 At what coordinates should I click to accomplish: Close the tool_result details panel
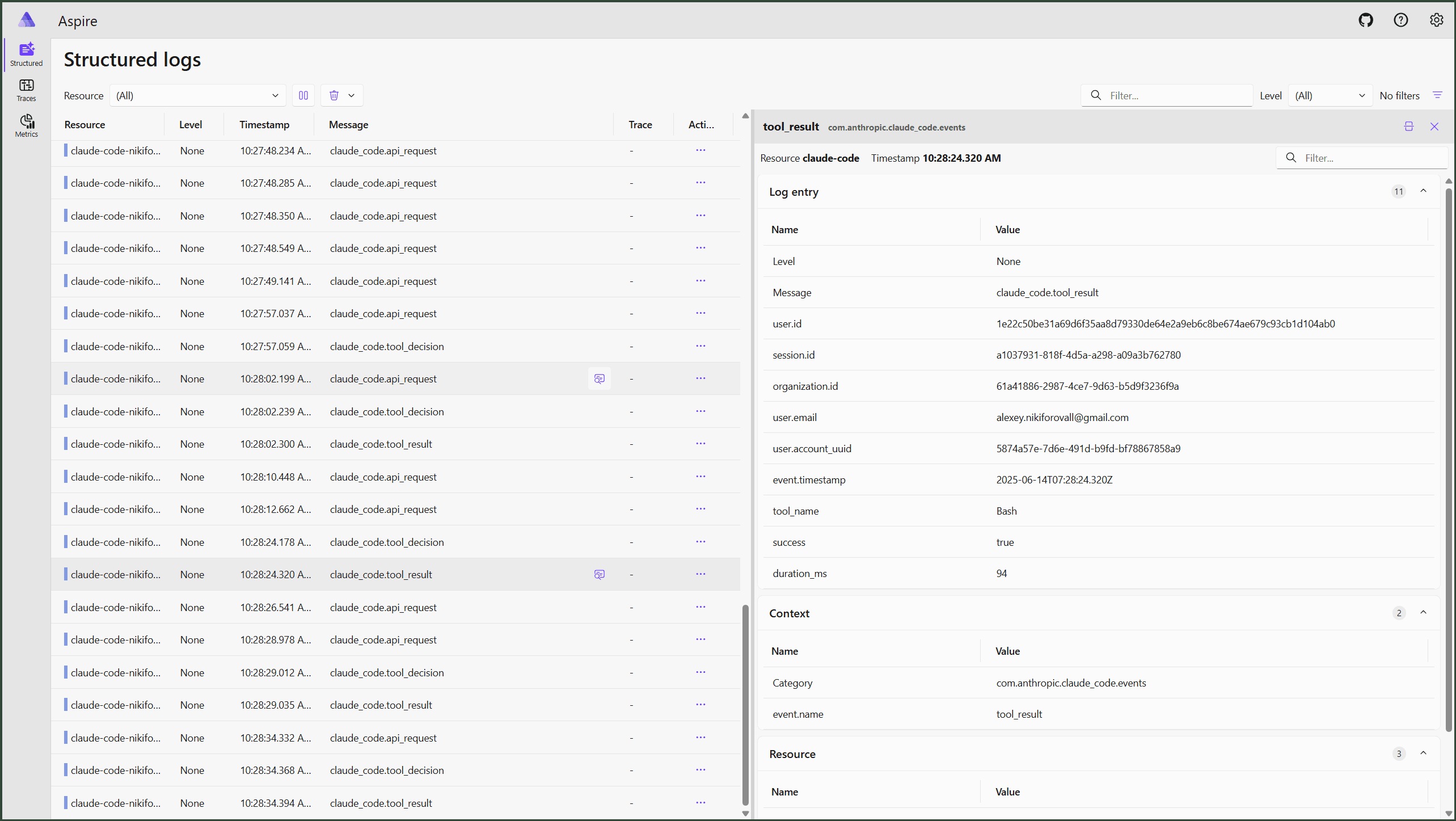tap(1434, 127)
